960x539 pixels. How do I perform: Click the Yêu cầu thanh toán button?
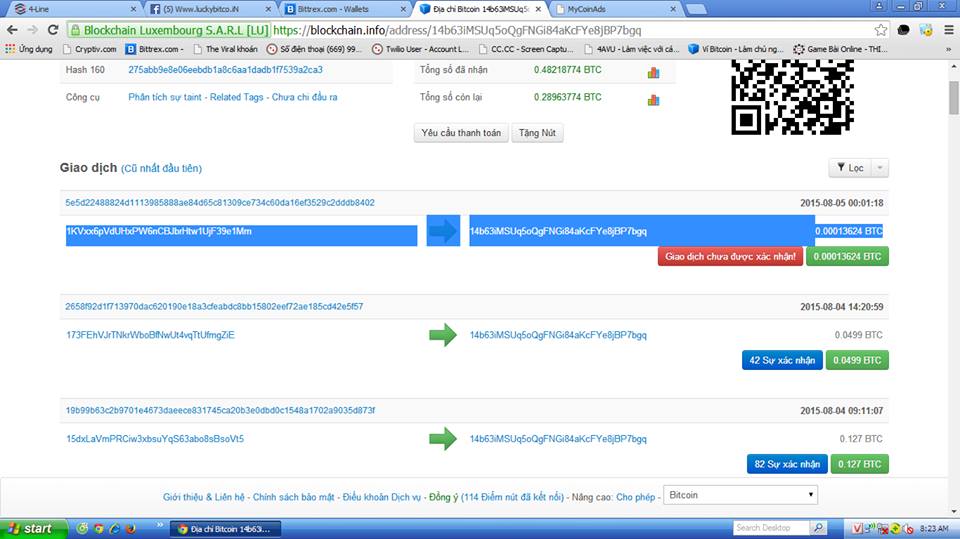461,133
